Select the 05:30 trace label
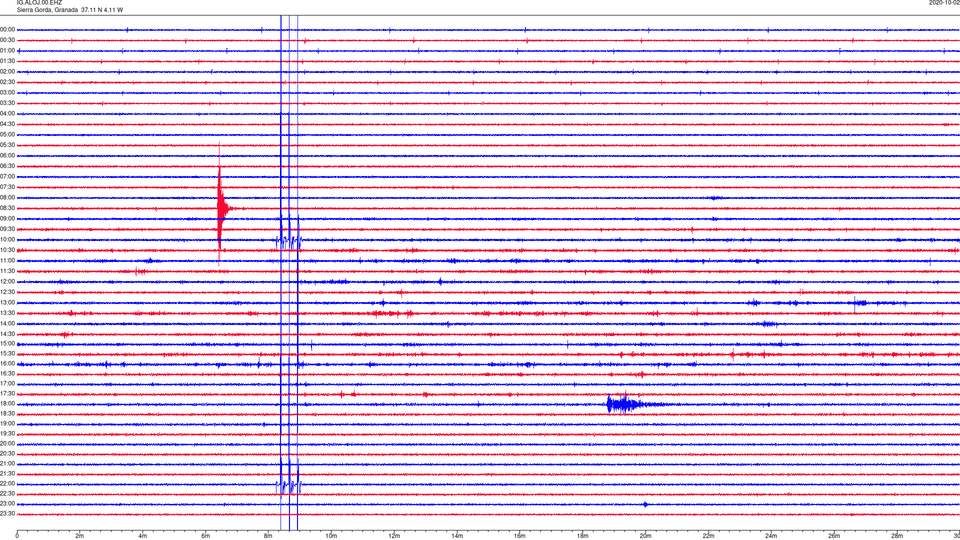The width and height of the screenshot is (960, 540). pos(7,145)
